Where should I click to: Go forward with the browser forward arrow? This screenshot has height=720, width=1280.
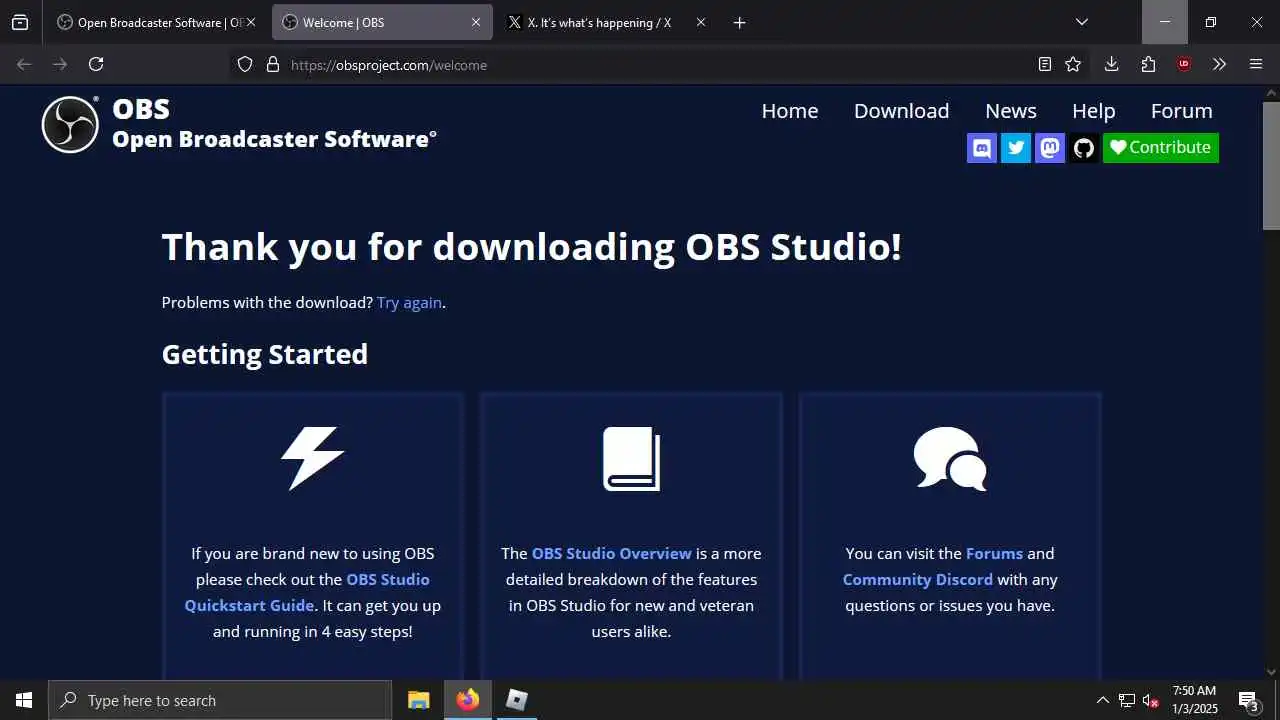[x=60, y=64]
